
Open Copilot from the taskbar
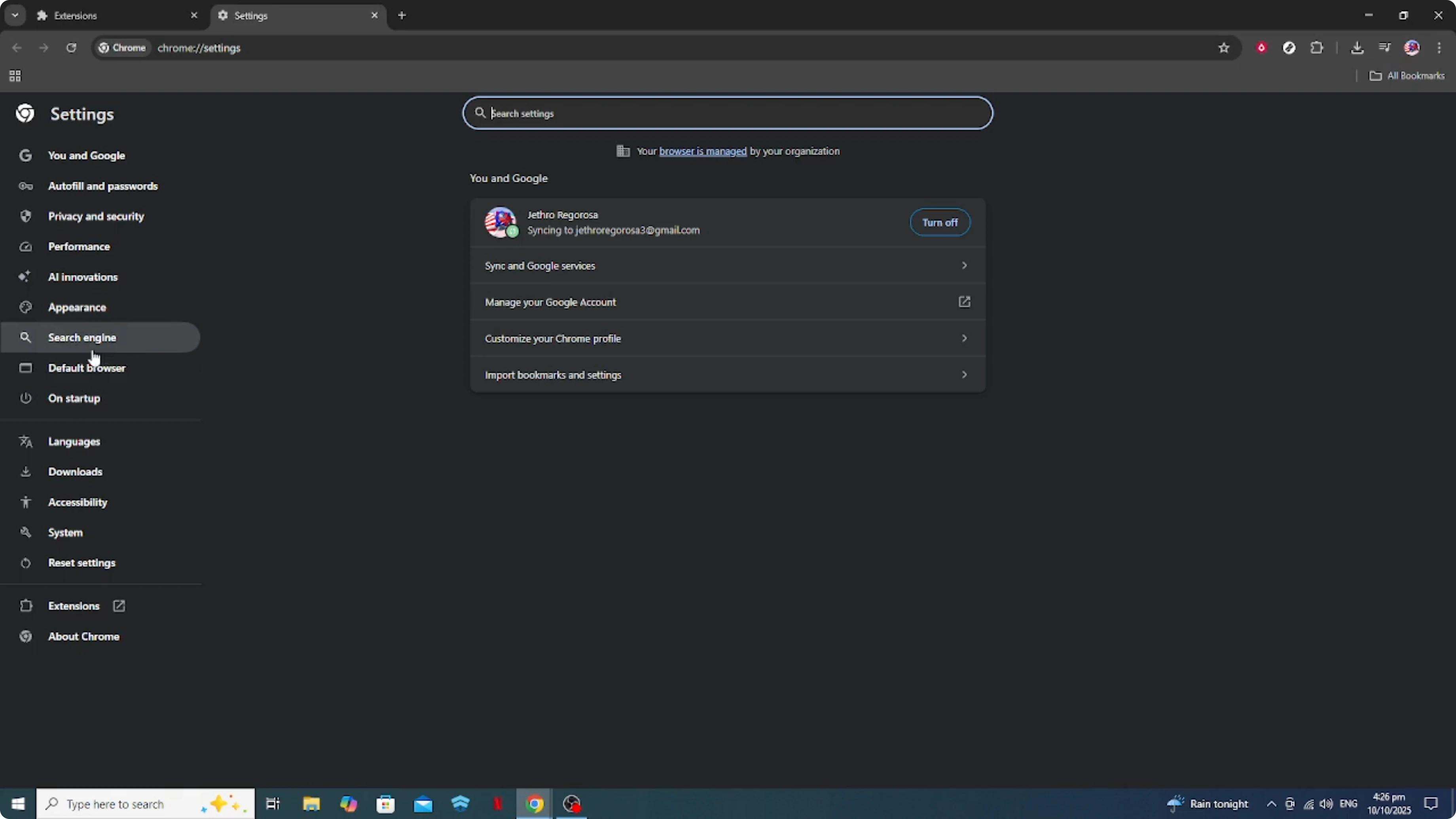[x=349, y=804]
